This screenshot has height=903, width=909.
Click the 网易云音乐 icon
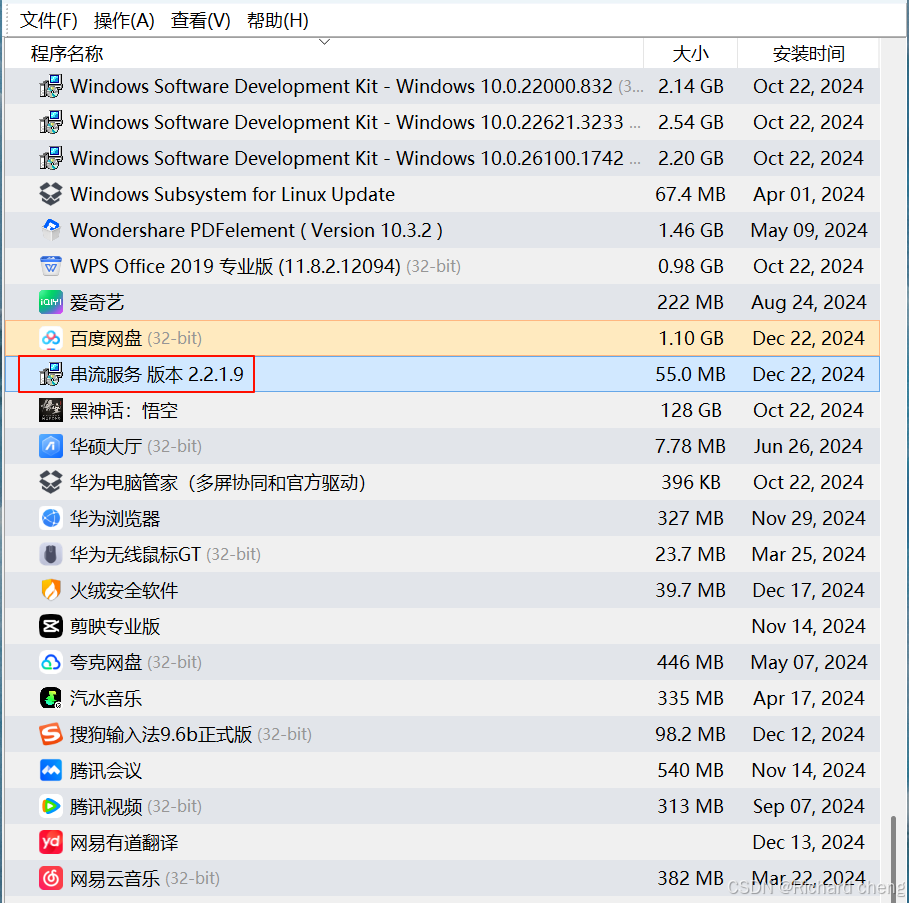pos(51,878)
